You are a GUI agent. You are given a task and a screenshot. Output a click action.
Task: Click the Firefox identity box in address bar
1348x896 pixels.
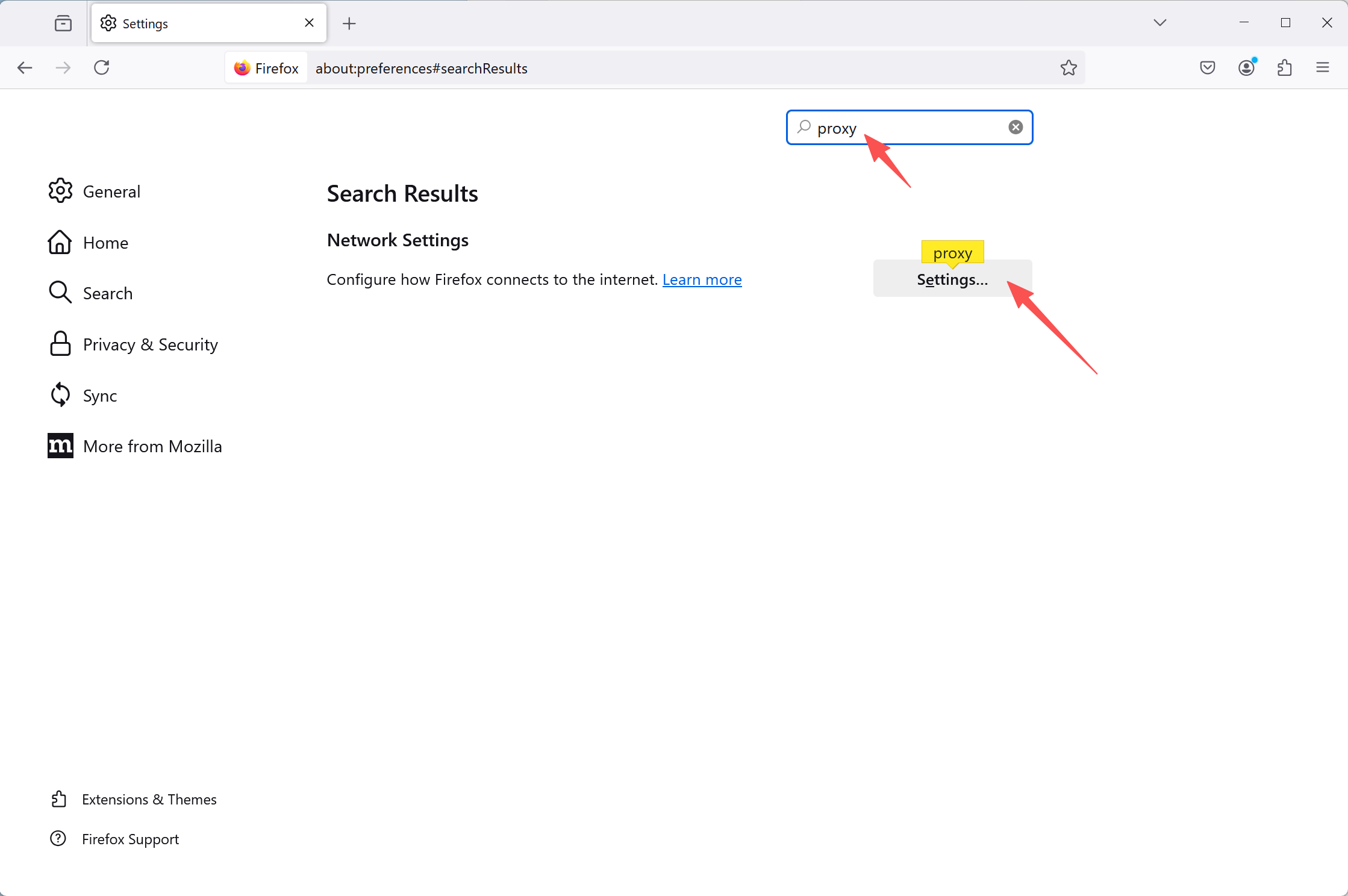(x=267, y=68)
